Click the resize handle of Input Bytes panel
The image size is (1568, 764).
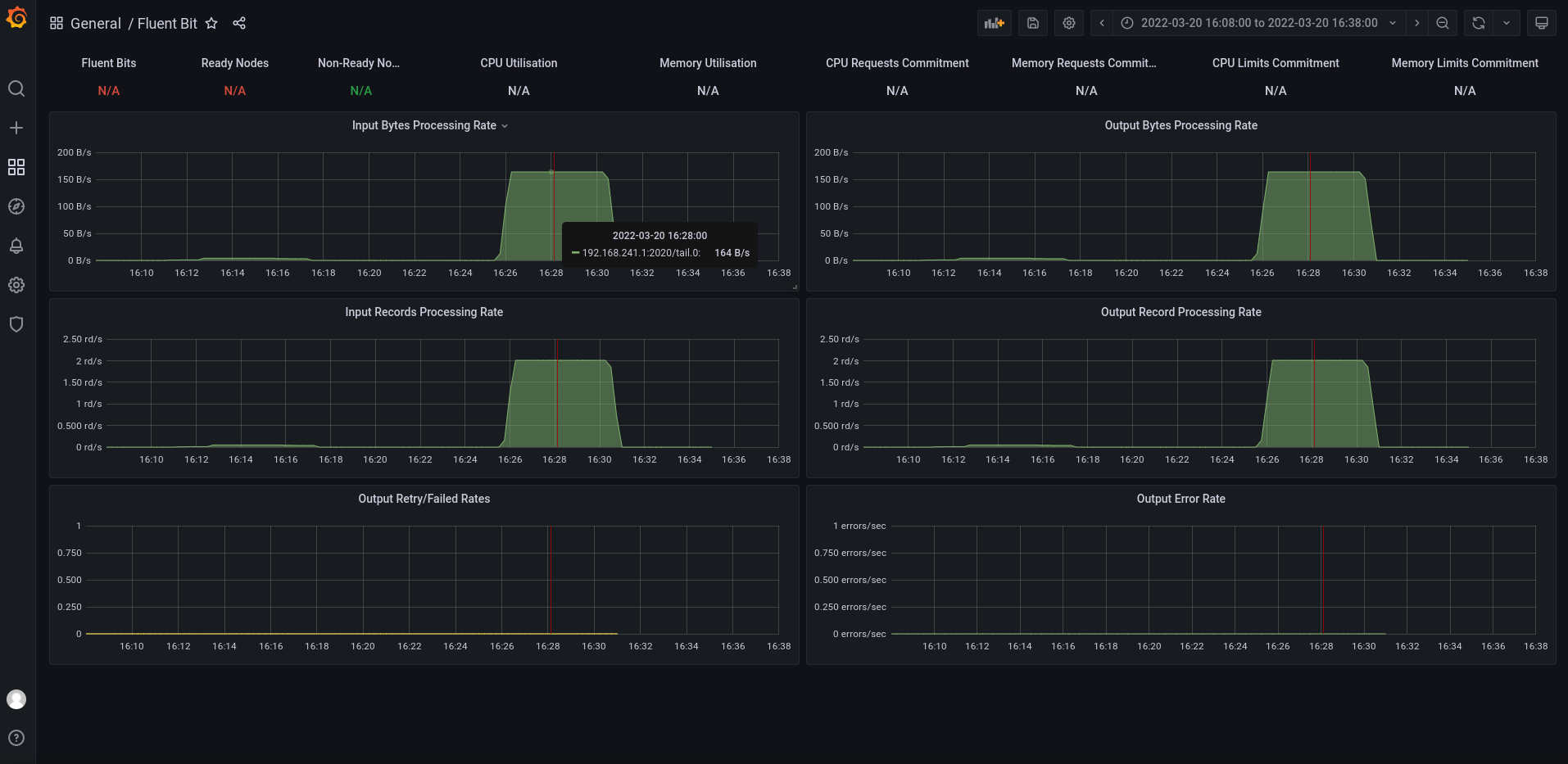pyautogui.click(x=795, y=287)
